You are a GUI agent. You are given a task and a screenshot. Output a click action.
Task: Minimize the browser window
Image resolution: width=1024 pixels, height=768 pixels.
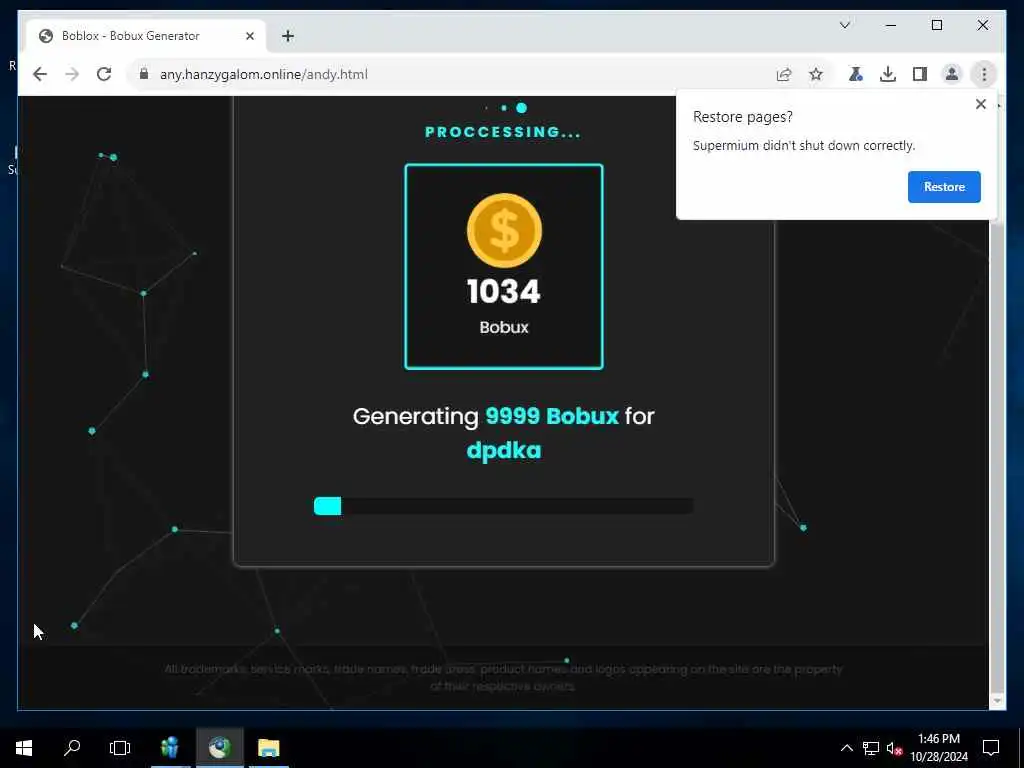coord(891,25)
